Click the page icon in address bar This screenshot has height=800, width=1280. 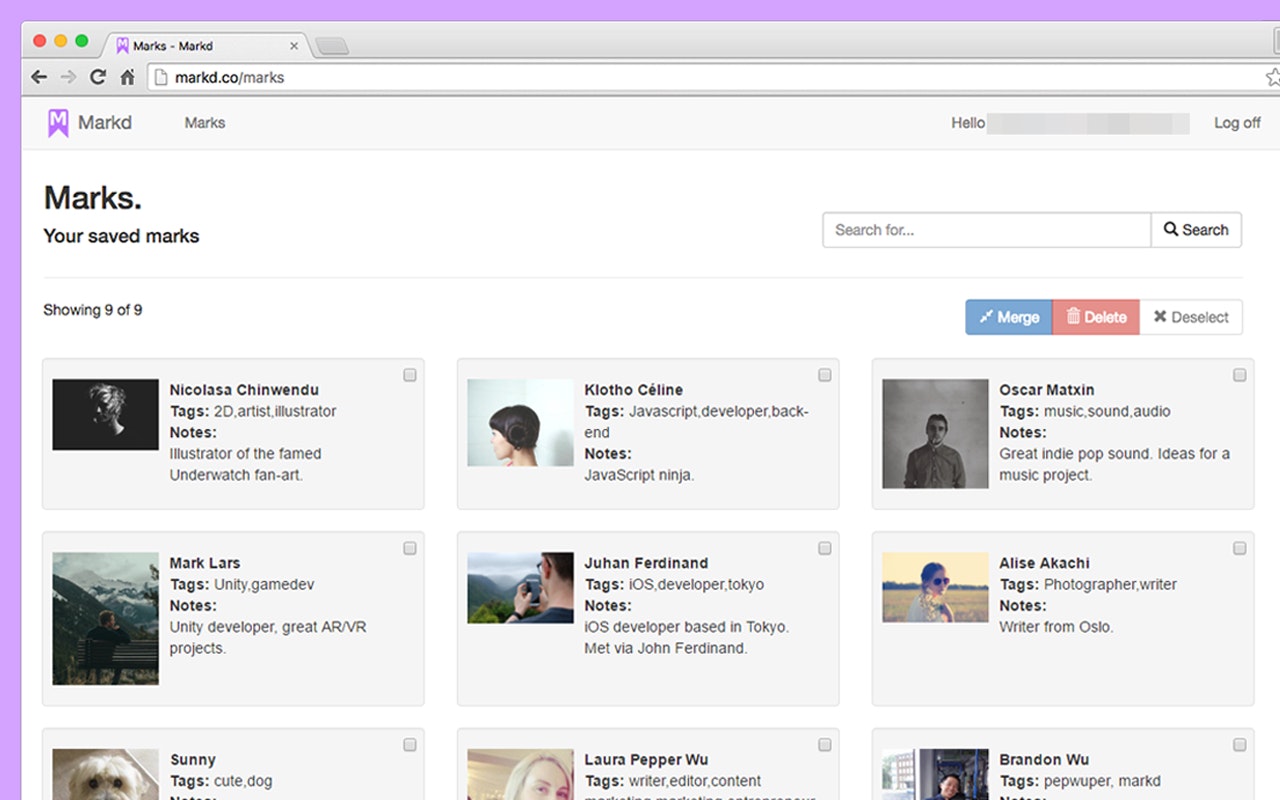point(161,77)
